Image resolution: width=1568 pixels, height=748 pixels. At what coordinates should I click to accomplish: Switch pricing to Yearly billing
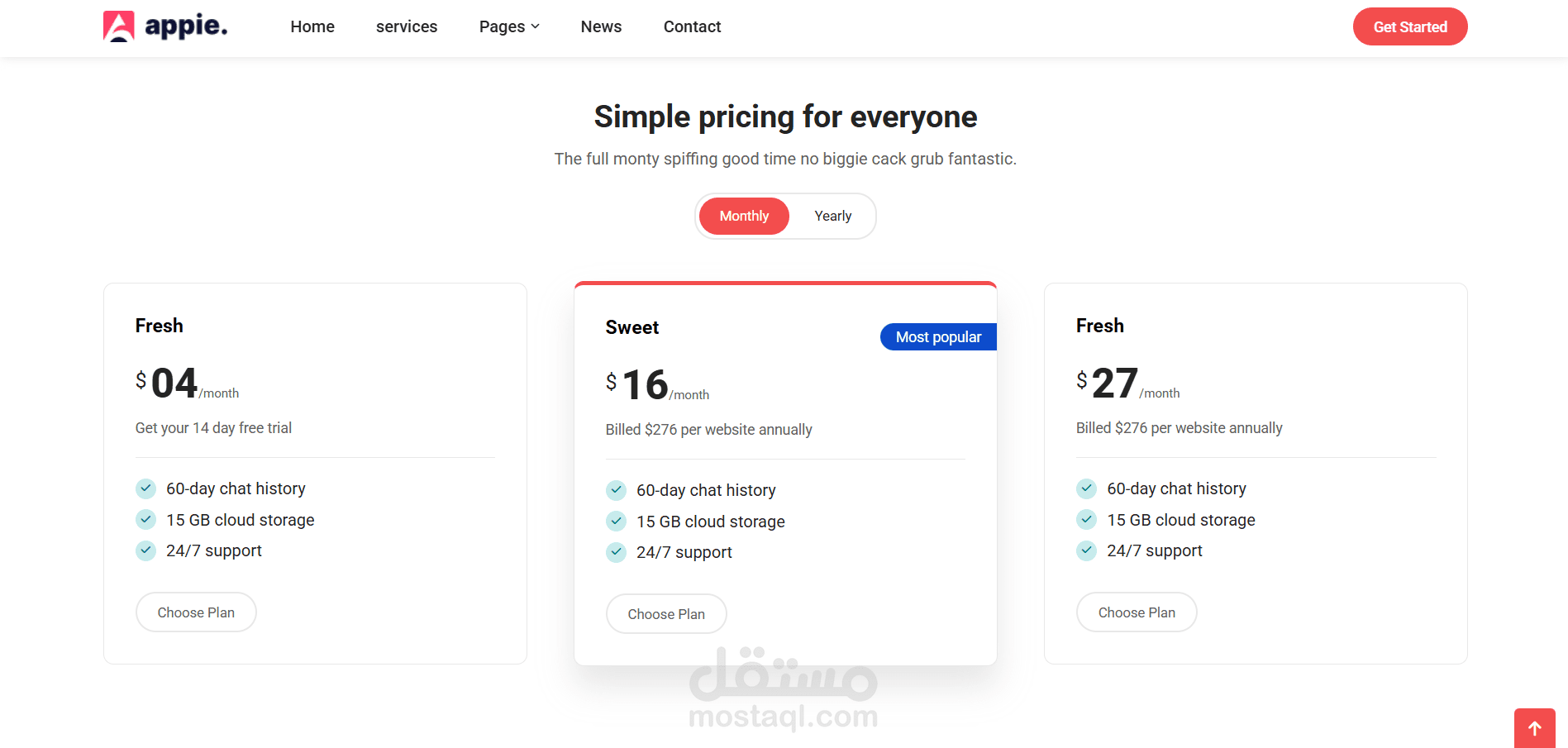[832, 216]
